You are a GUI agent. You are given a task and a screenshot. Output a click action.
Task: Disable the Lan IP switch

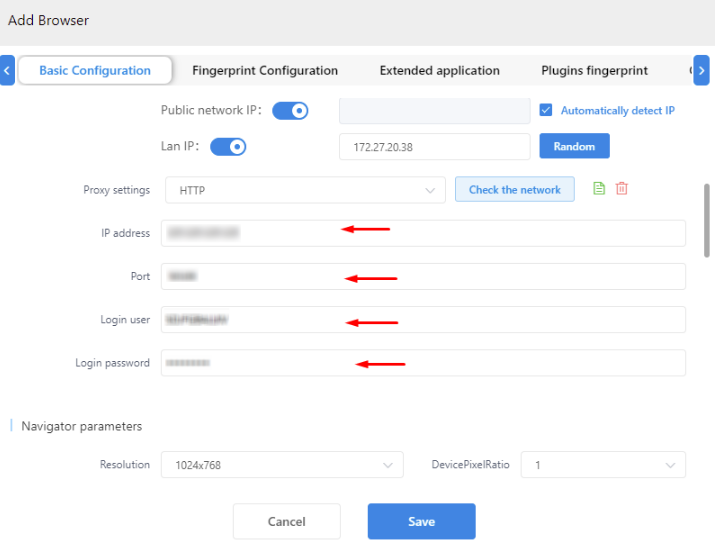click(x=228, y=147)
